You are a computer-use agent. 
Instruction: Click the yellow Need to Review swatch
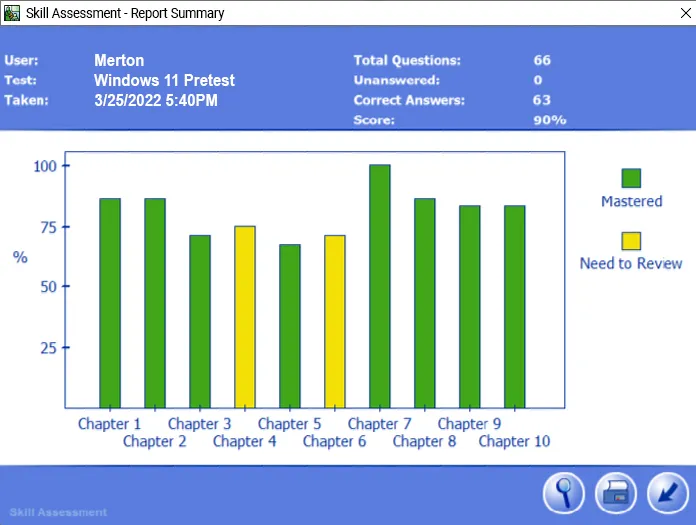(x=631, y=241)
